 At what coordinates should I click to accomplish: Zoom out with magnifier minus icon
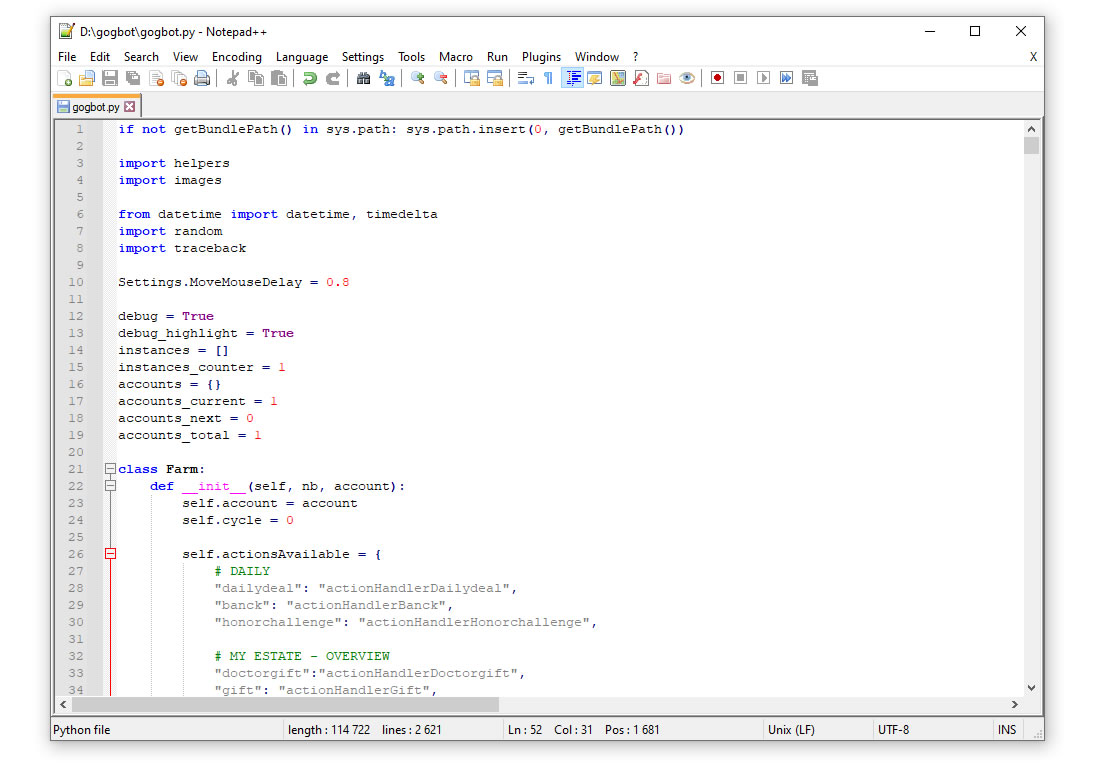[x=440, y=78]
